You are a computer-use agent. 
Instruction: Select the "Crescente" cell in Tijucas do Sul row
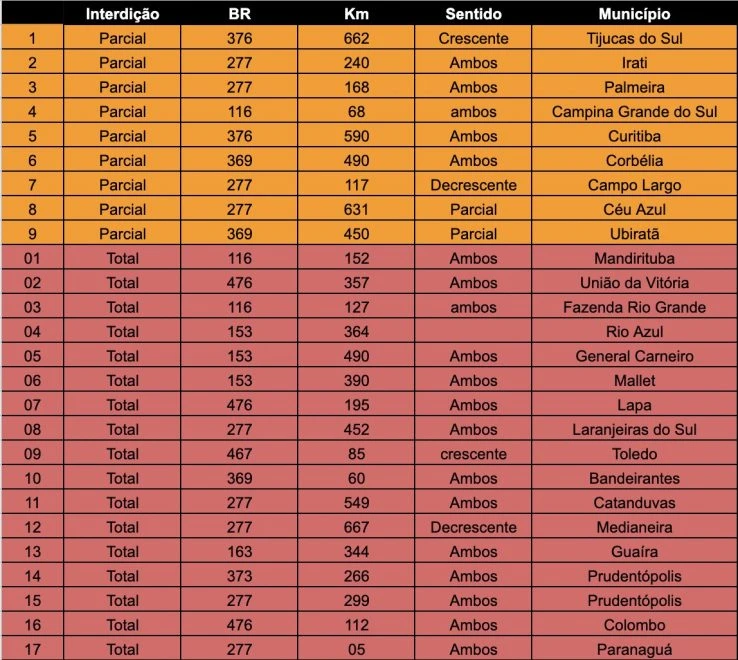tap(473, 39)
